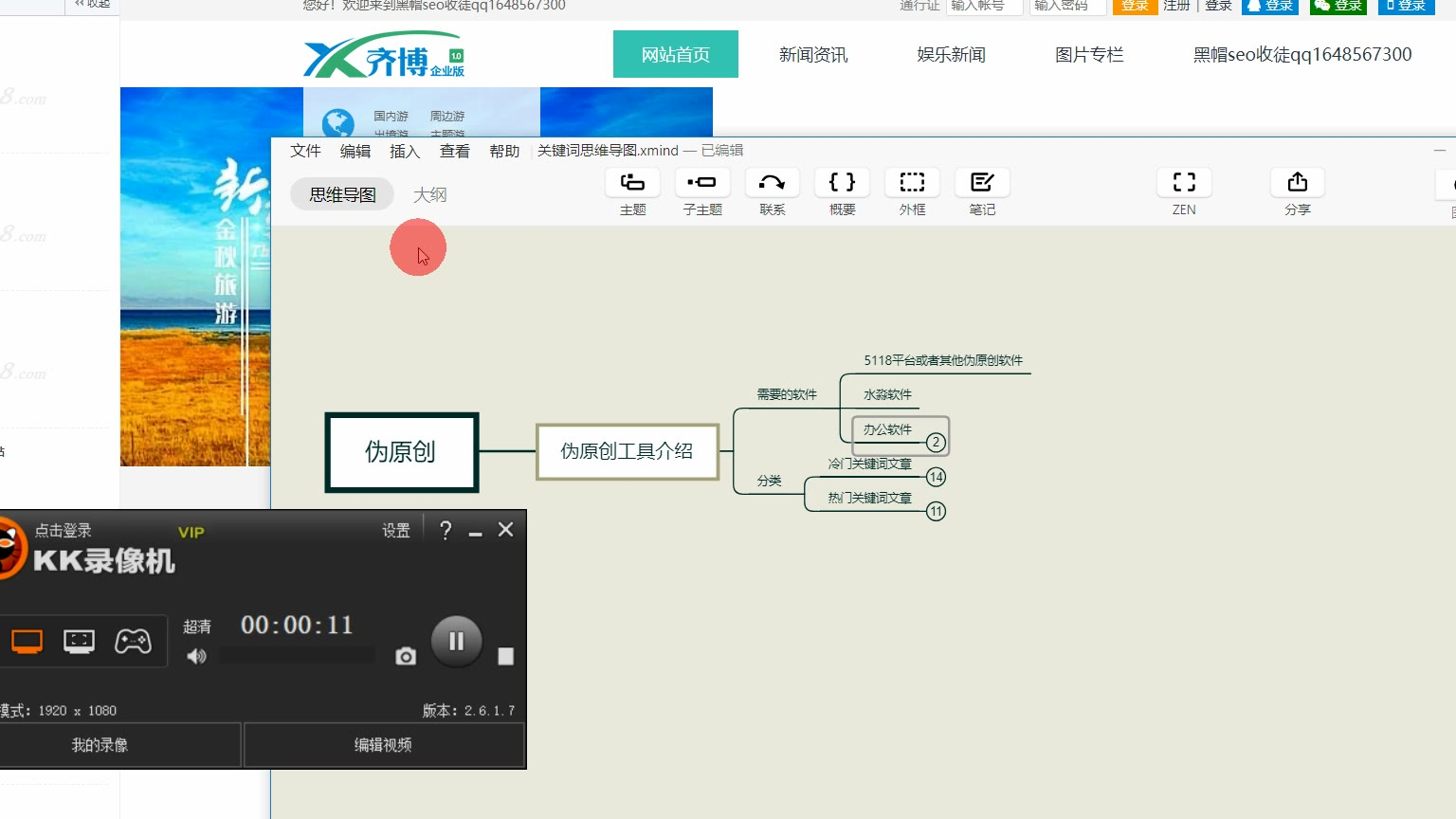This screenshot has height=819, width=1456.
Task: Select the 水淼软件 topic
Action: point(887,394)
